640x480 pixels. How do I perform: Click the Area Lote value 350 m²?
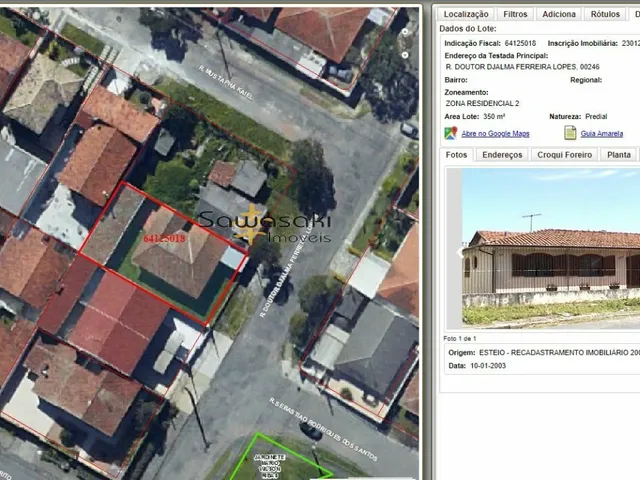494,117
